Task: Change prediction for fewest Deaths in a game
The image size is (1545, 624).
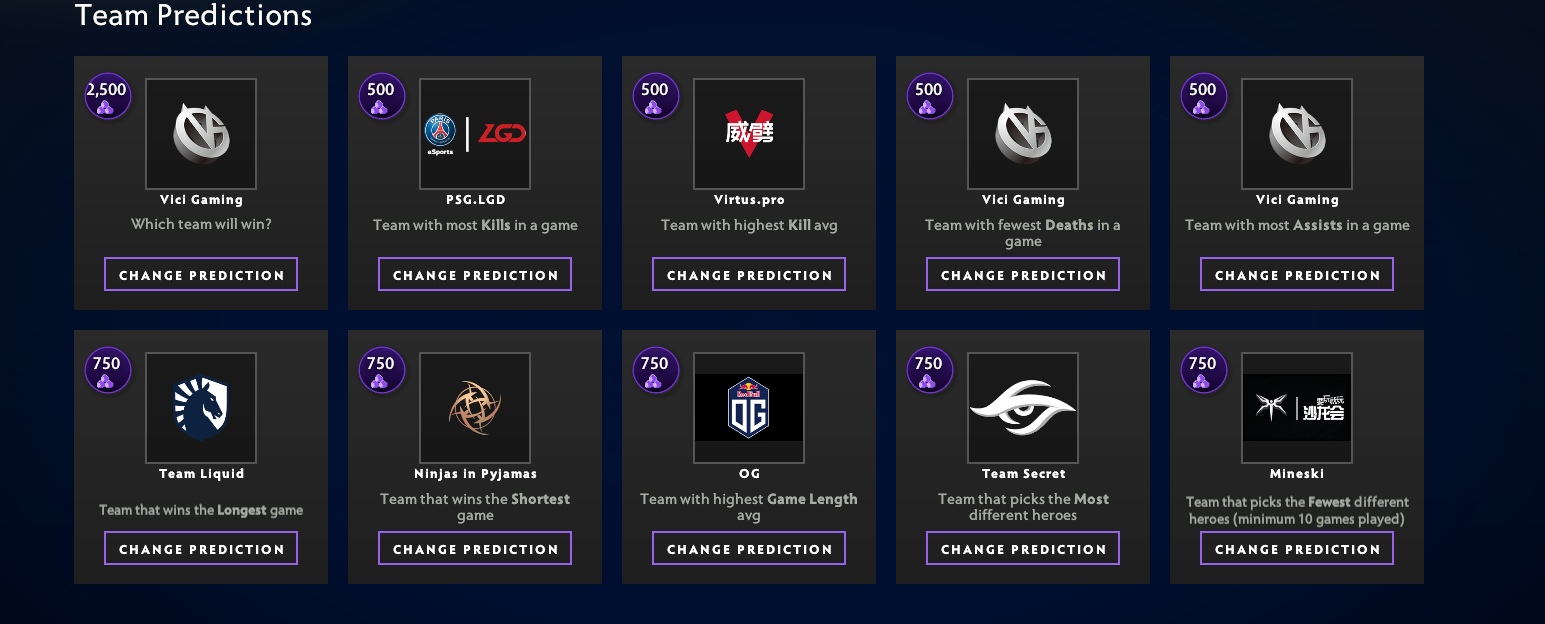Action: (x=1023, y=274)
